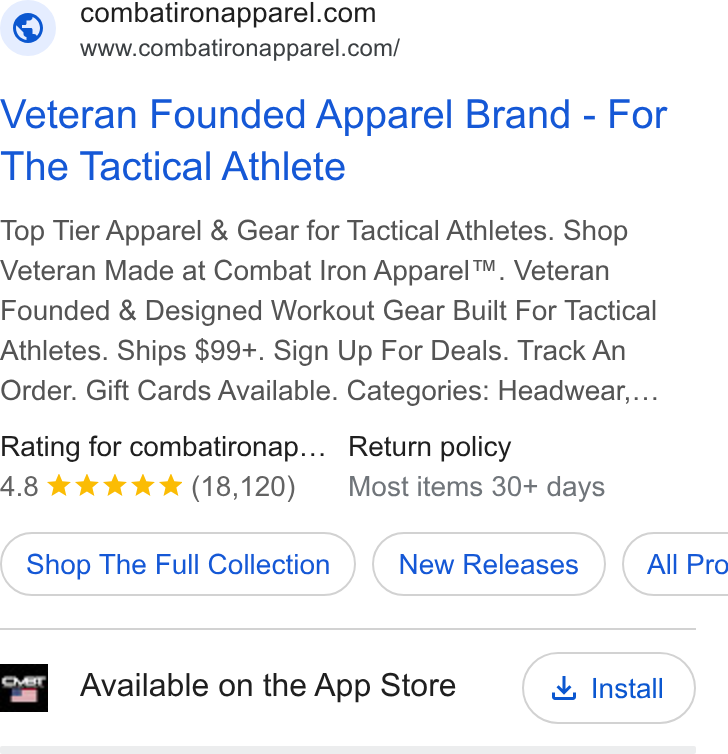Viewport: 728px width, 754px height.
Task: Click the combatironapparel.com site name
Action: click(x=228, y=13)
